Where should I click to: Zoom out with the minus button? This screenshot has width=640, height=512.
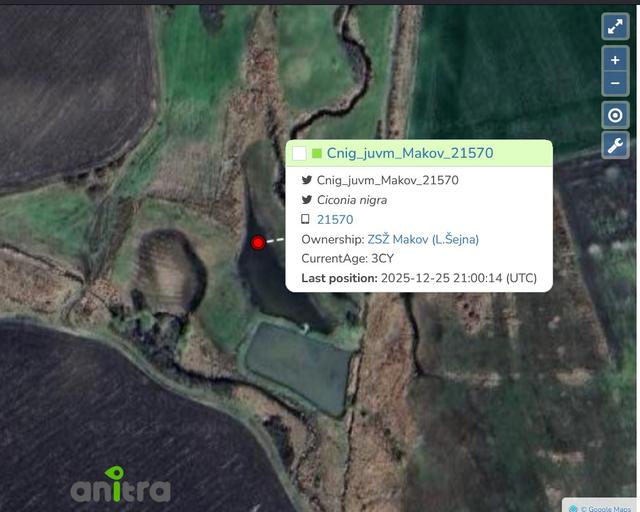pyautogui.click(x=615, y=83)
